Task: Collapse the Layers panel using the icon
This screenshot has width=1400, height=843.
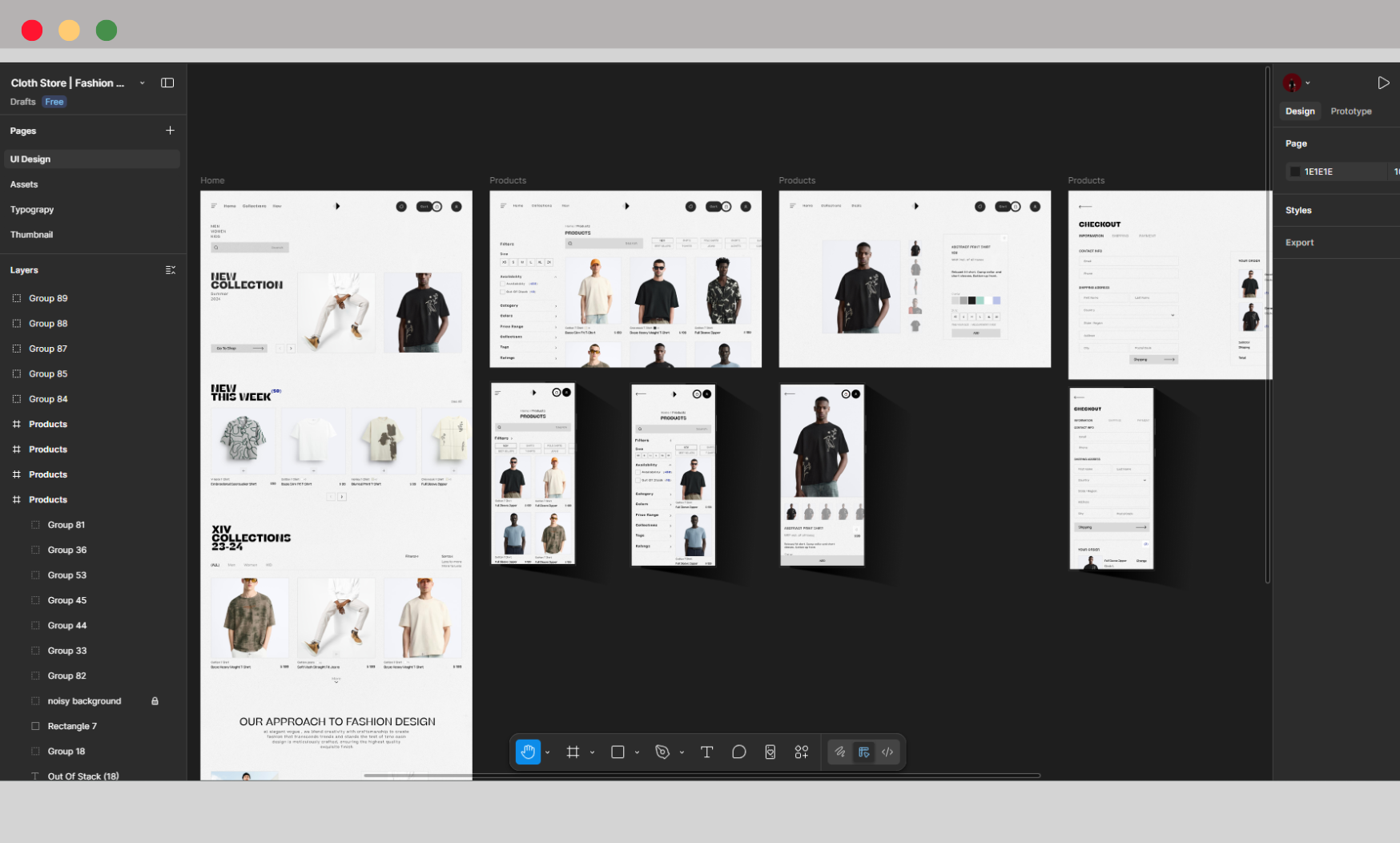Action: [x=170, y=269]
